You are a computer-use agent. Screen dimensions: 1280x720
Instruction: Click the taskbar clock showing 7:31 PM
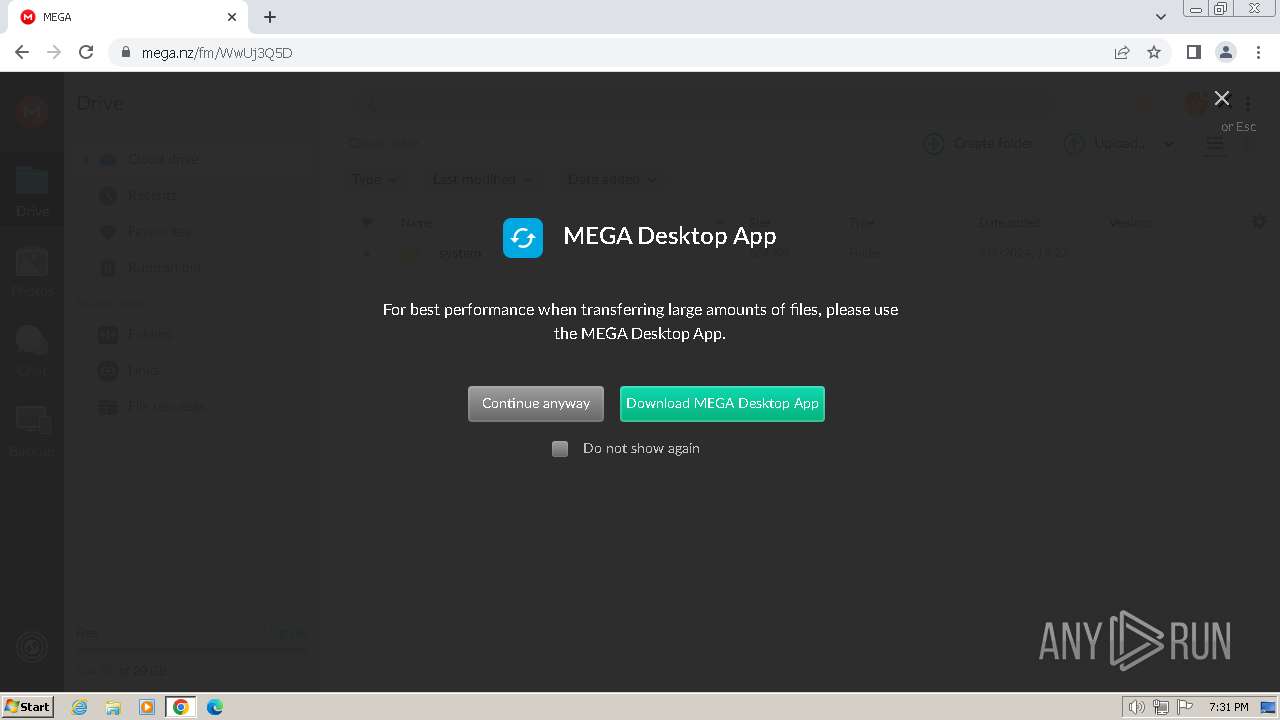click(x=1229, y=707)
